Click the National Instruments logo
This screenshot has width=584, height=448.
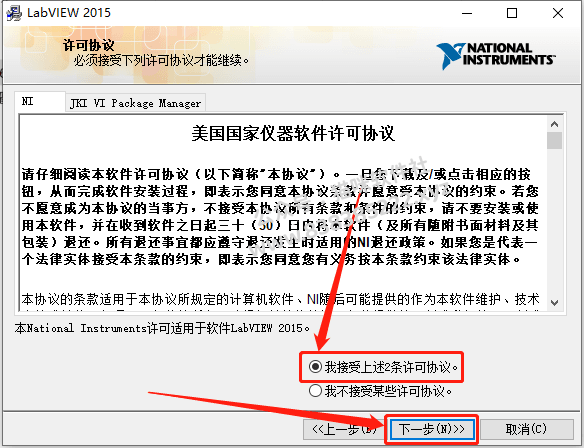(x=496, y=56)
